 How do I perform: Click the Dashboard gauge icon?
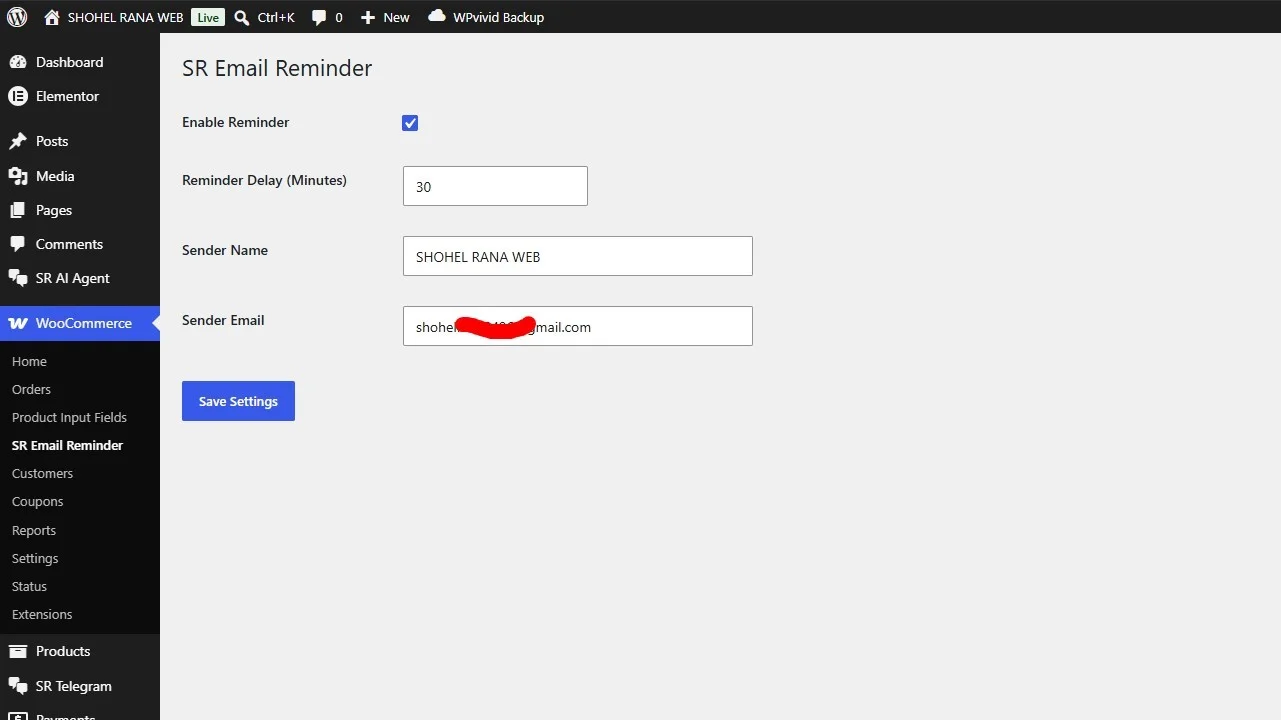point(17,62)
